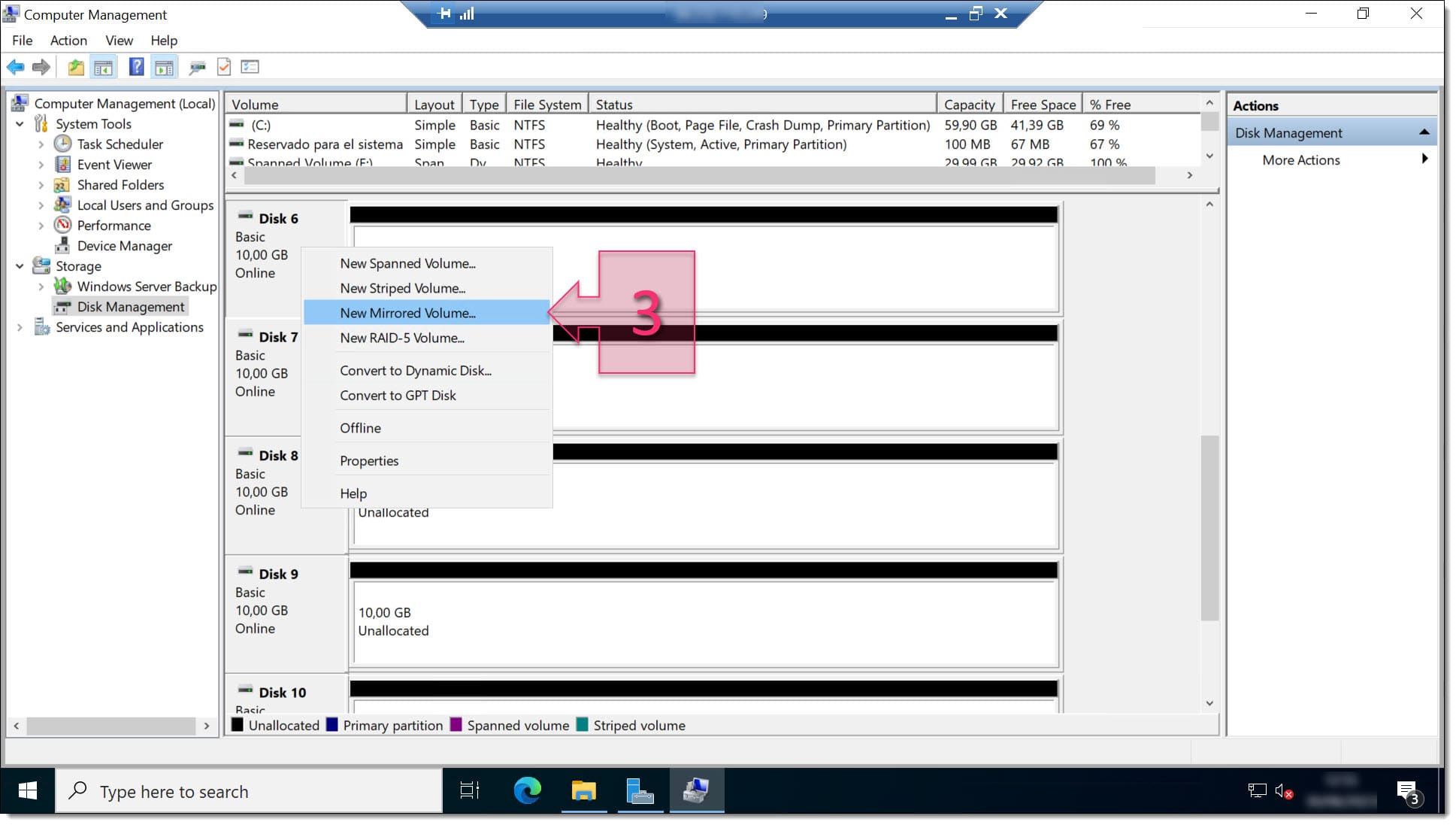Open the Action menu
This screenshot has width=1456, height=825.
[x=68, y=40]
